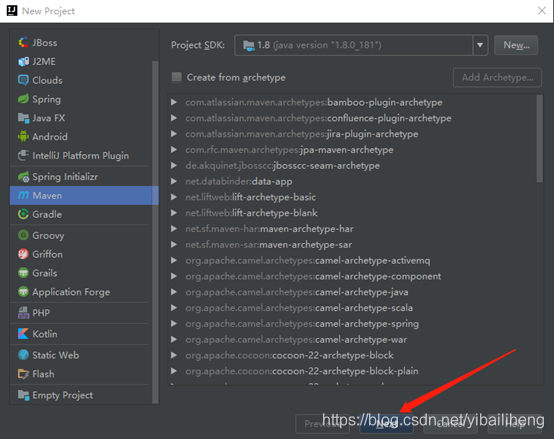The width and height of the screenshot is (554, 439).
Task: Click the Add Archetype... button
Action: click(x=497, y=77)
